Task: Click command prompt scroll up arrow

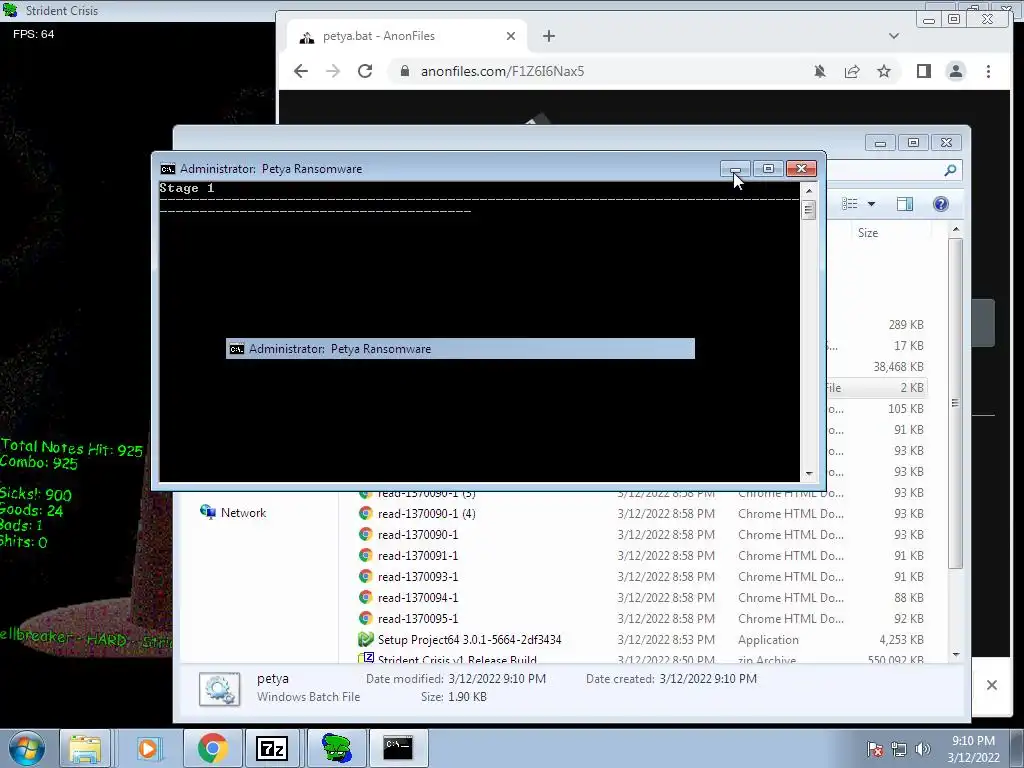Action: click(x=808, y=191)
